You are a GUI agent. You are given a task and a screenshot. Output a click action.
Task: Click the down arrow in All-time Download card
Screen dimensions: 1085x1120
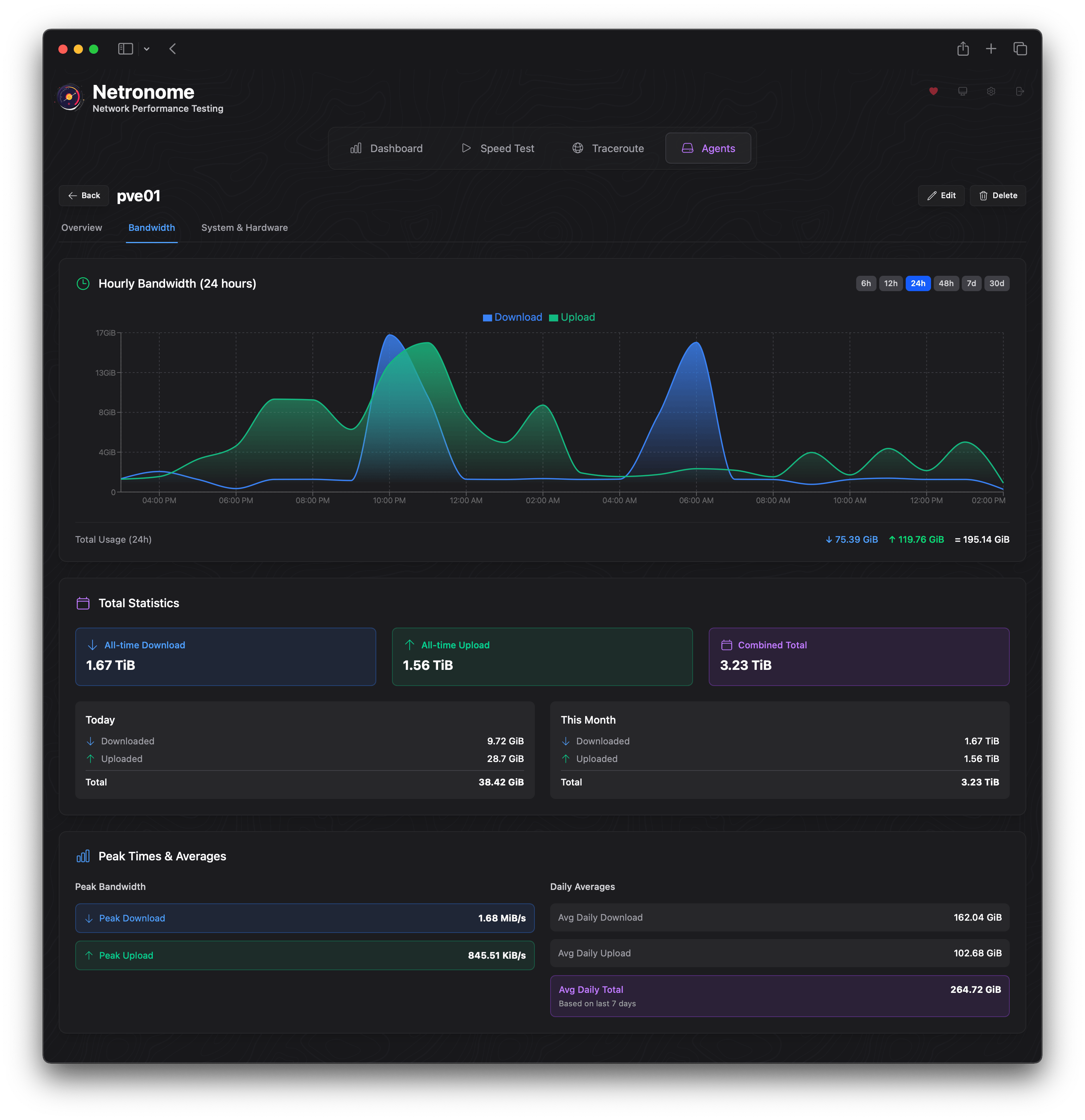click(93, 644)
